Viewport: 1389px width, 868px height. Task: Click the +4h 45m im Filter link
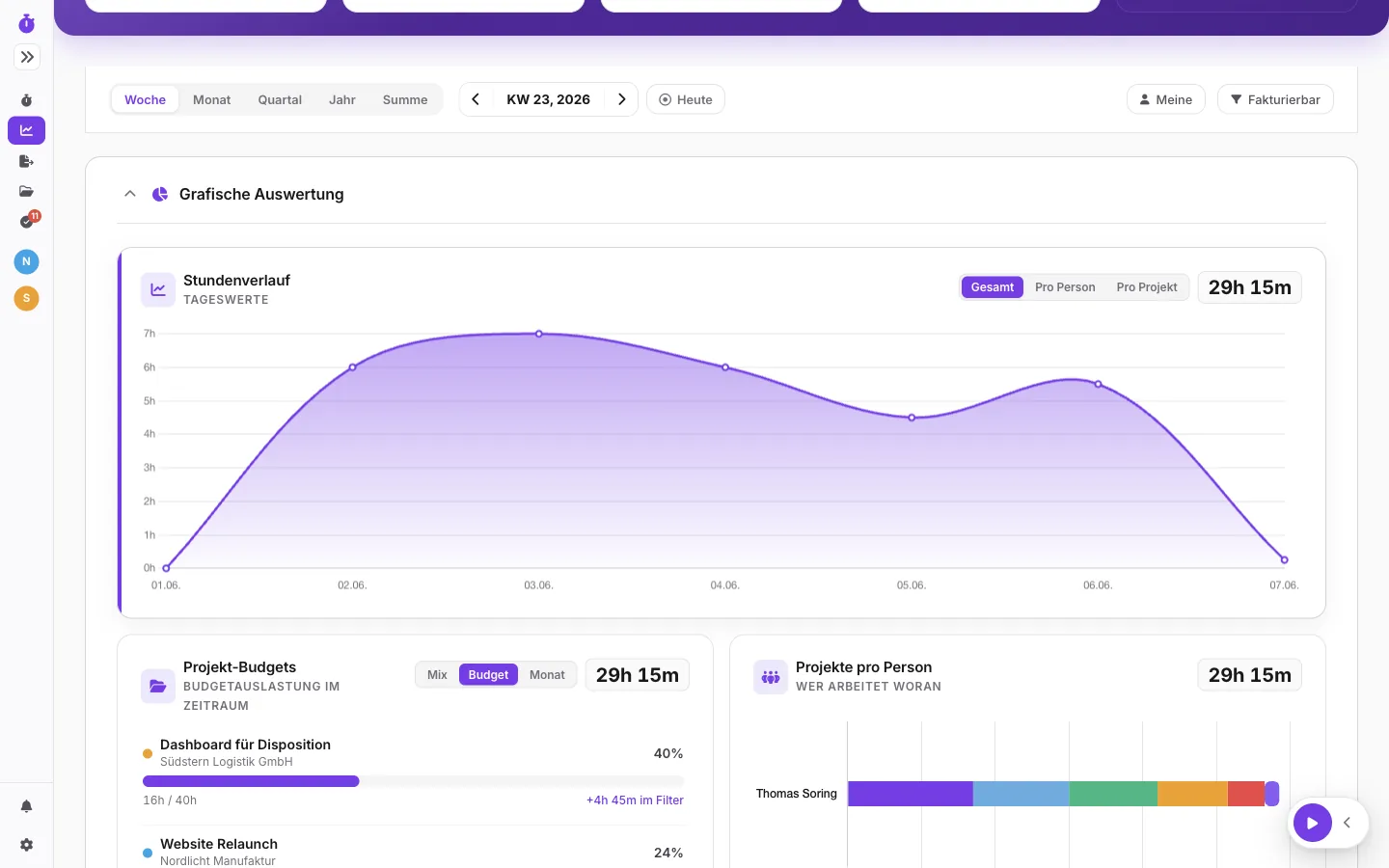tap(635, 800)
